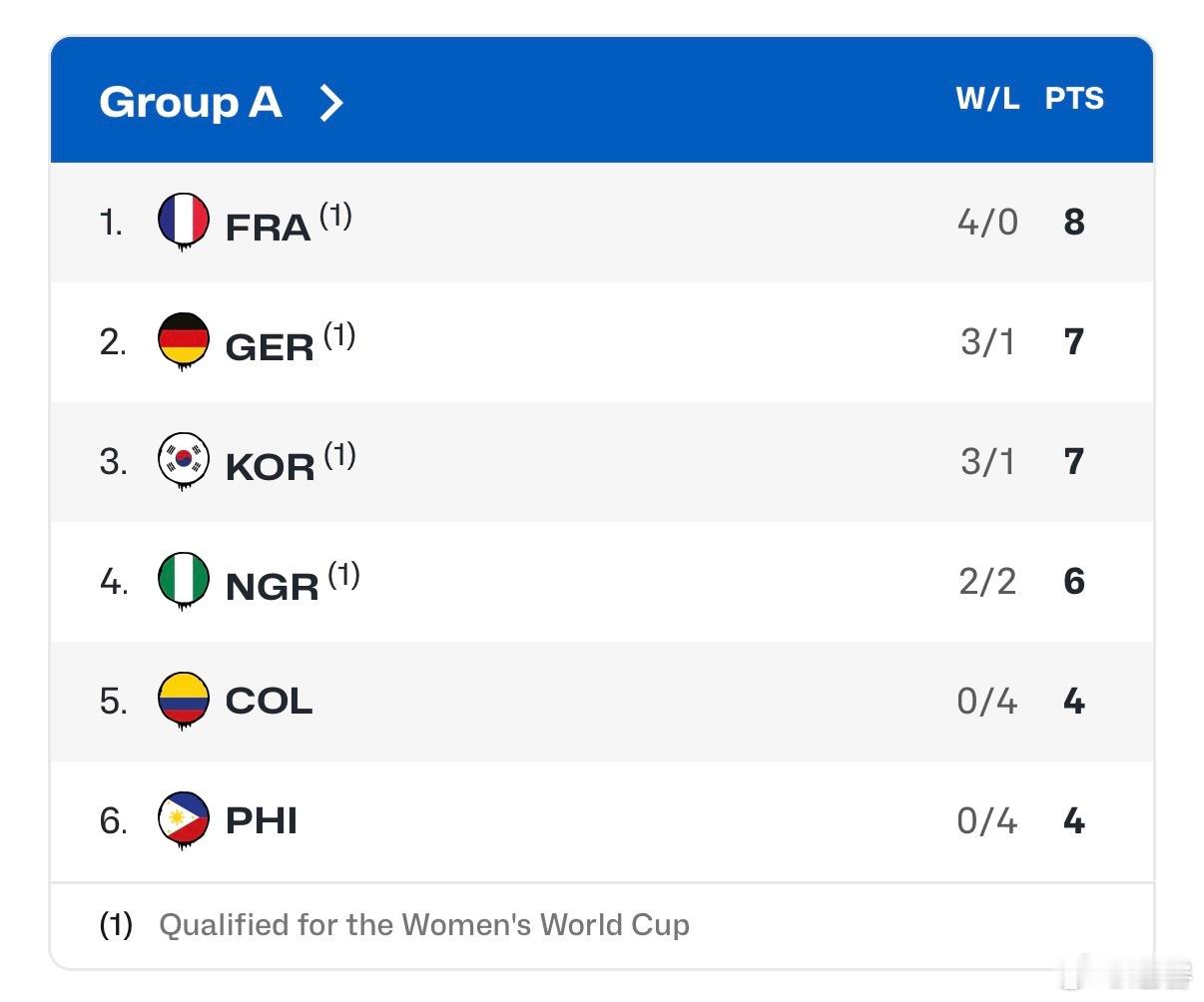The width and height of the screenshot is (1204, 1002).
Task: Click the South Korea flag icon
Action: coord(184,460)
